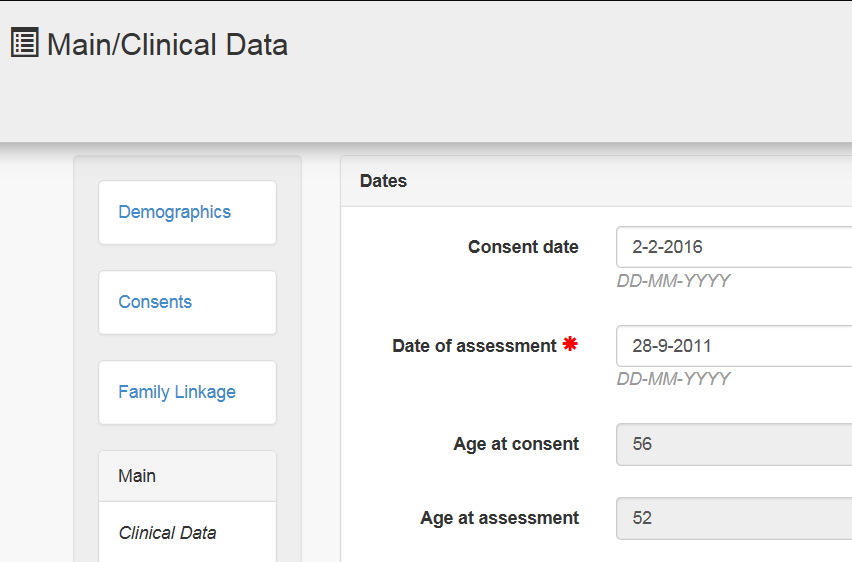
Task: Click DD-MM-YYYY hint under Date of assessment
Action: (673, 379)
